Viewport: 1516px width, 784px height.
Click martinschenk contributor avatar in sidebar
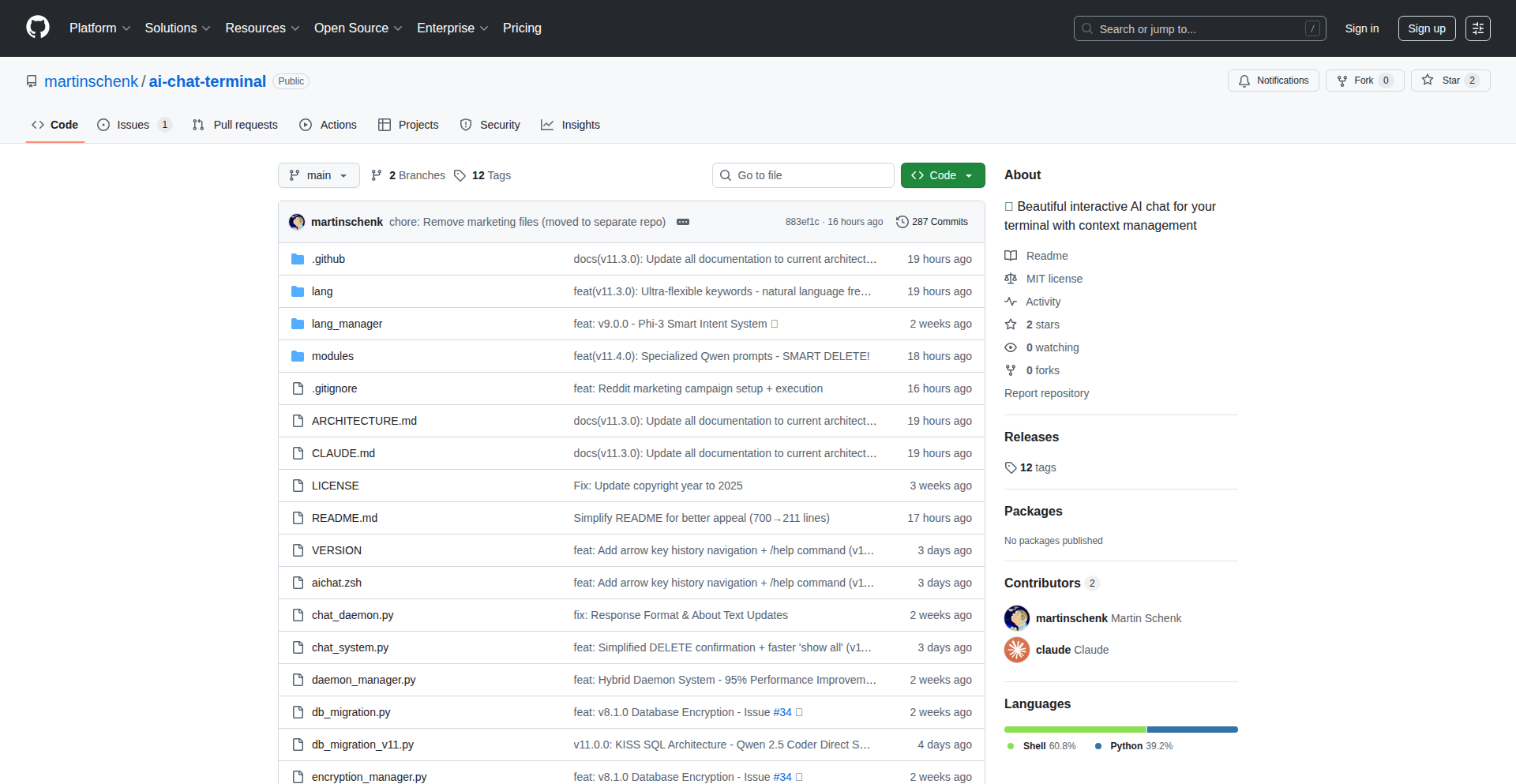[1017, 618]
